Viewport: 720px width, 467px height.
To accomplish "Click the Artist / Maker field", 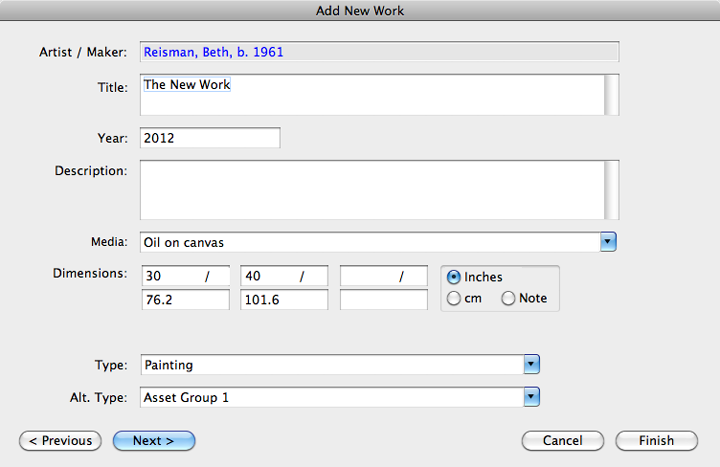I will coord(380,51).
